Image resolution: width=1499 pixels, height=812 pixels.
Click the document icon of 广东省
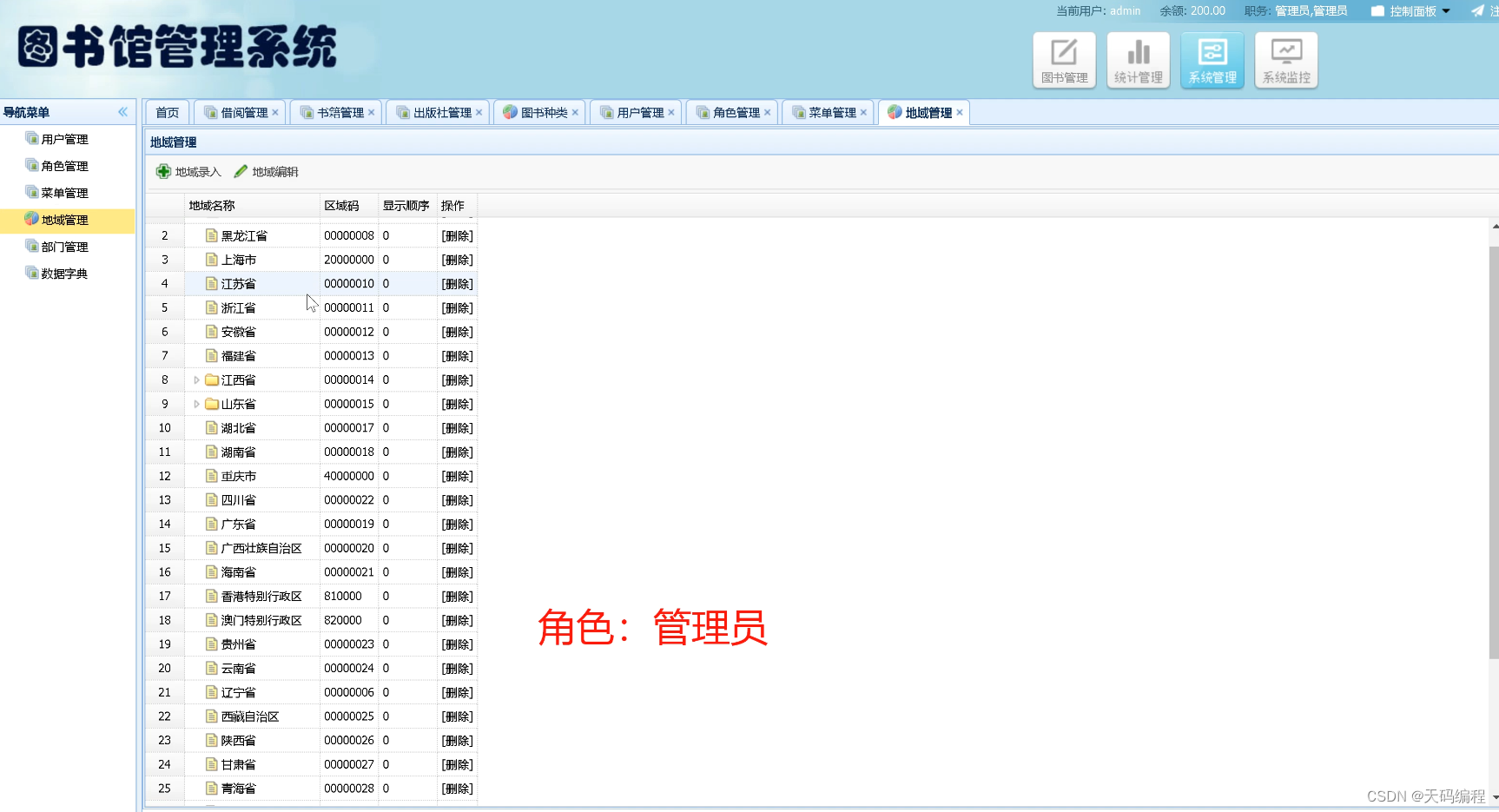tap(212, 524)
